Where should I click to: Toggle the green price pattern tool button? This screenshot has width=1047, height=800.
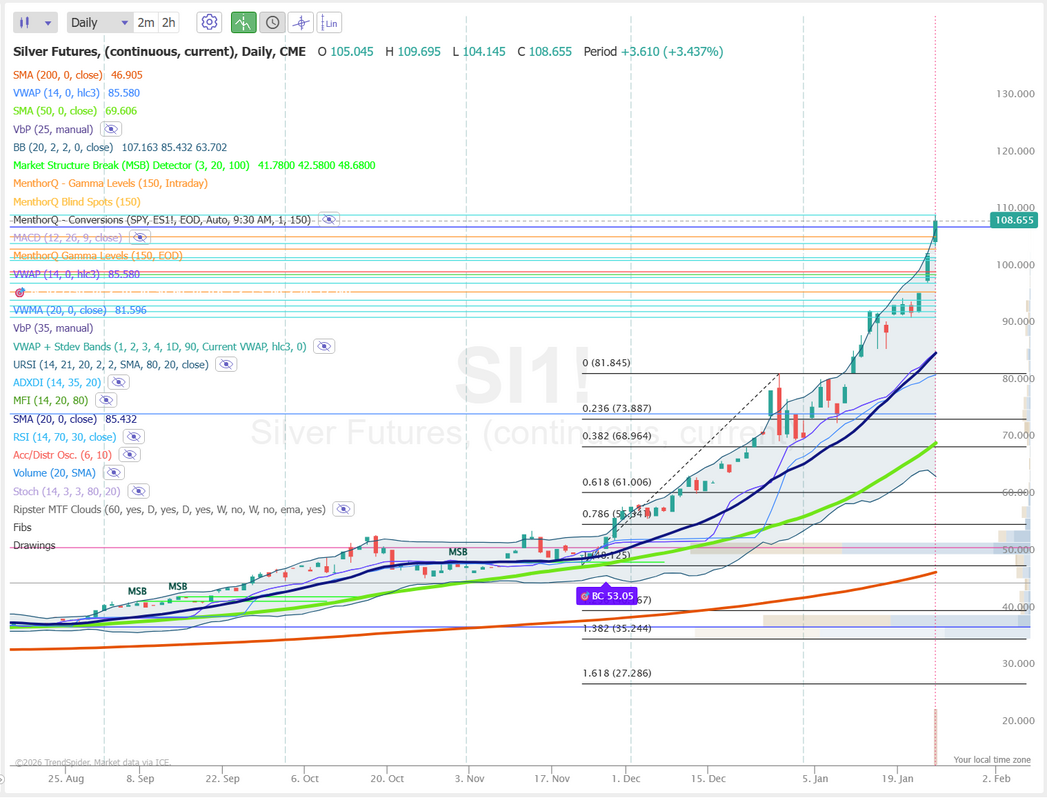[243, 22]
